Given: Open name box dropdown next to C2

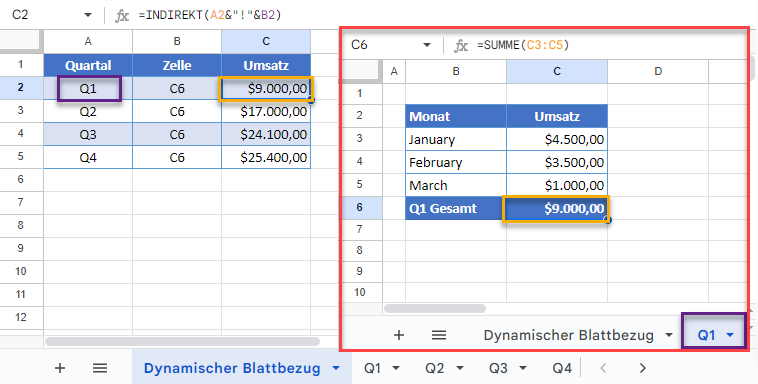Looking at the screenshot, I should pos(87,15).
